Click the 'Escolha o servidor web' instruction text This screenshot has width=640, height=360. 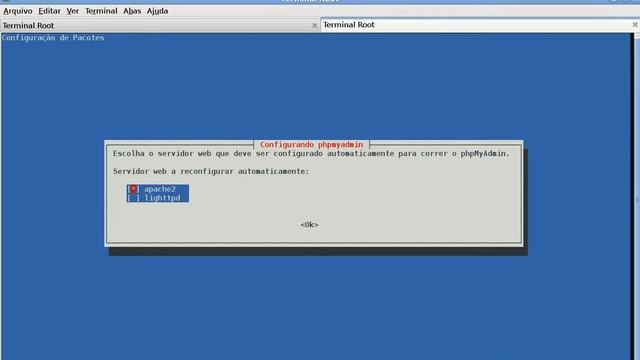coord(311,153)
